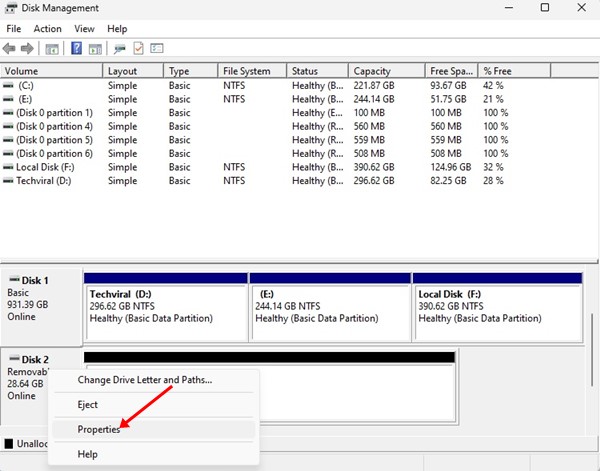Screen dimensions: 600x471
Task: Click the toolbar icon left of the checkmark icon
Action: point(120,48)
